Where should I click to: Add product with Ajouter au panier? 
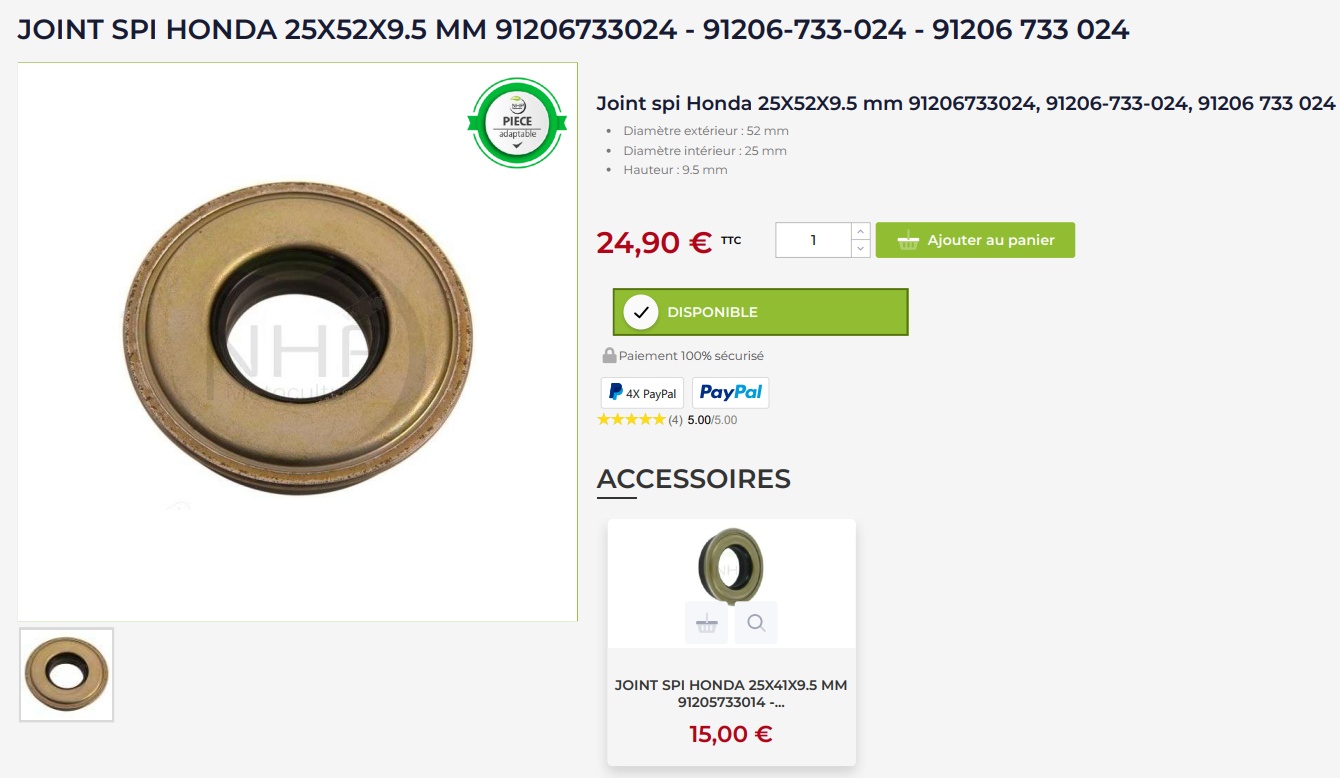coord(975,240)
